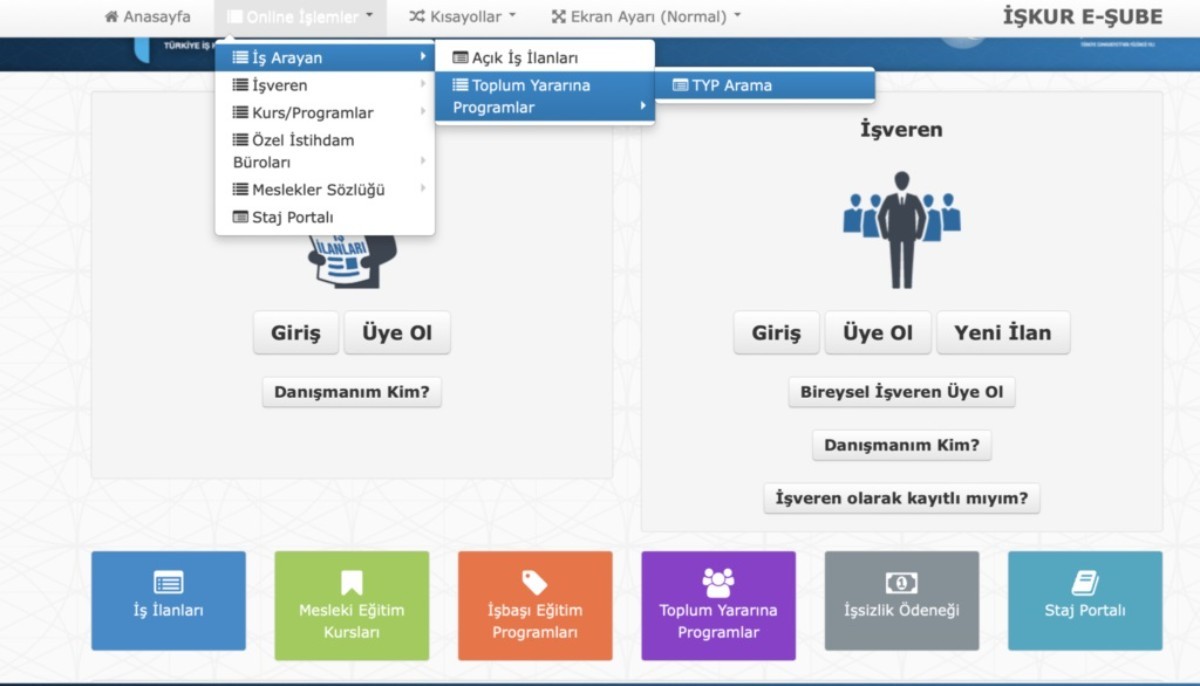This screenshot has width=1200, height=686.
Task: Select İş Arayan submenu item
Action: tap(325, 58)
